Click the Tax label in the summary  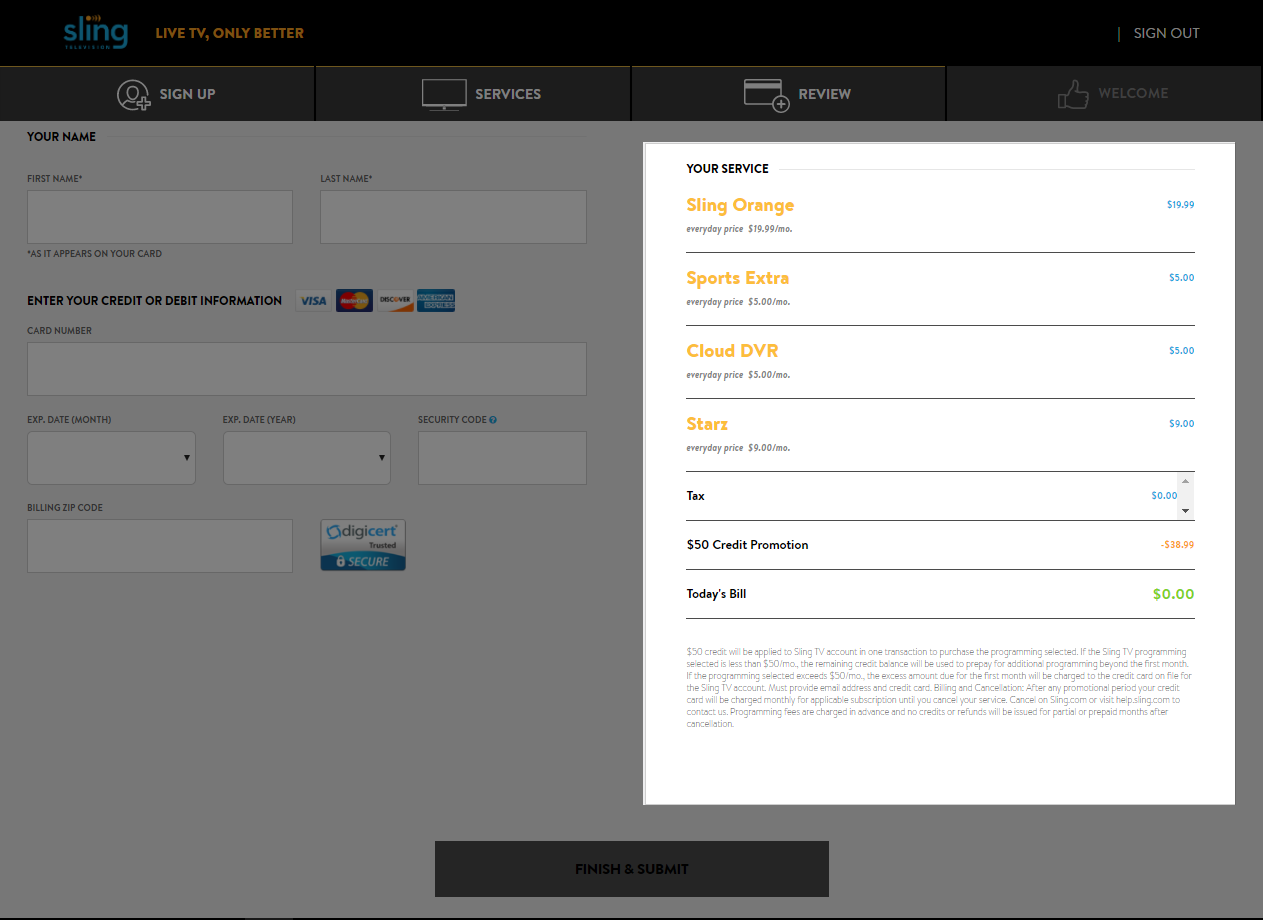pos(696,496)
